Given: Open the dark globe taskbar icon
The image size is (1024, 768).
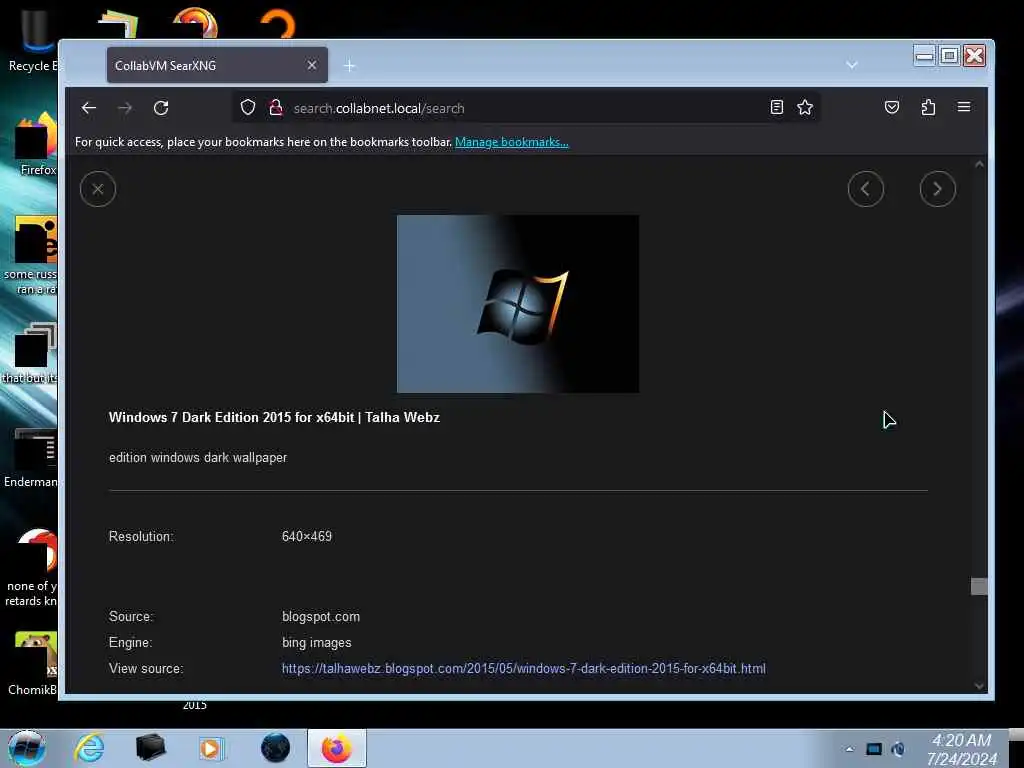Looking at the screenshot, I should [275, 748].
